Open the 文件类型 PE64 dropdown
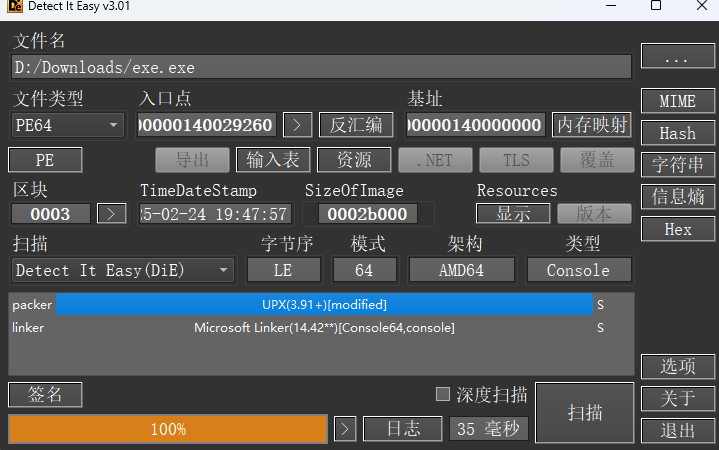Screen dimensions: 719x450 [x=67, y=125]
